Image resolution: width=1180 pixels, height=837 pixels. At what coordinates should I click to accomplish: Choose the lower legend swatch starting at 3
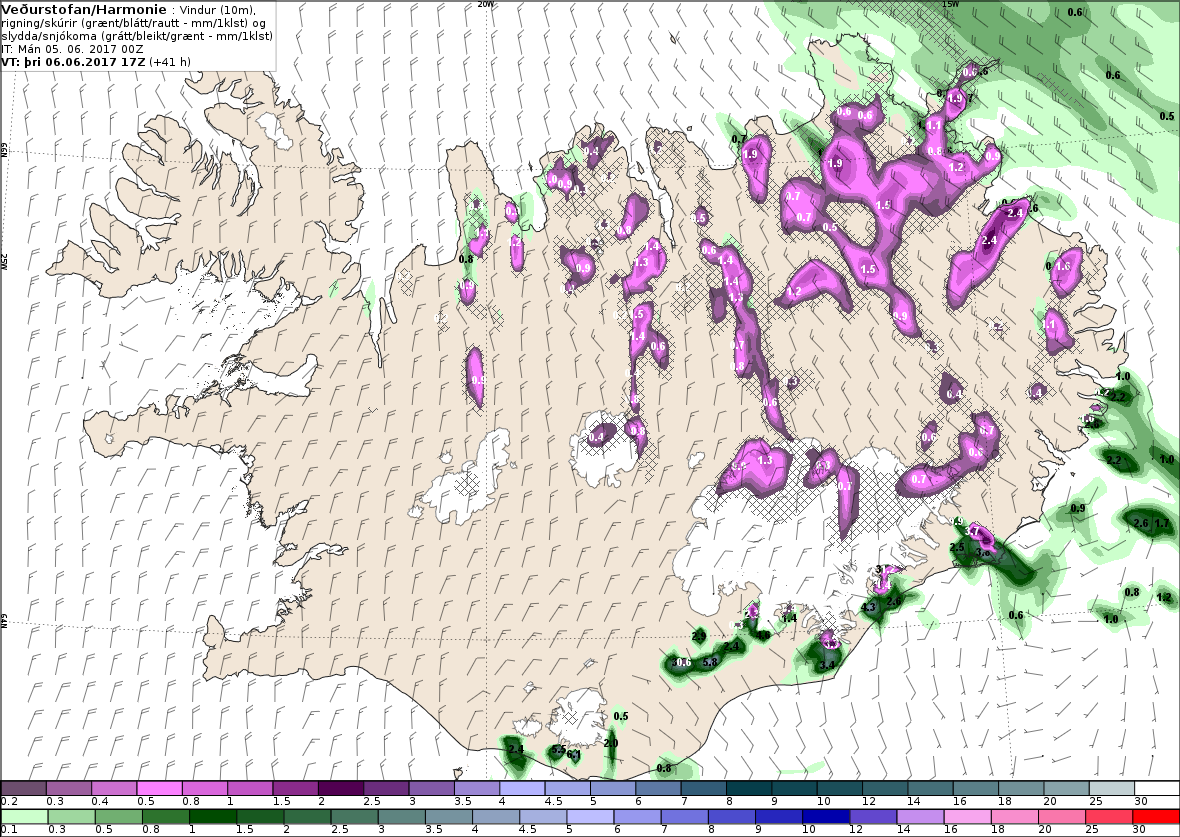[x=401, y=817]
